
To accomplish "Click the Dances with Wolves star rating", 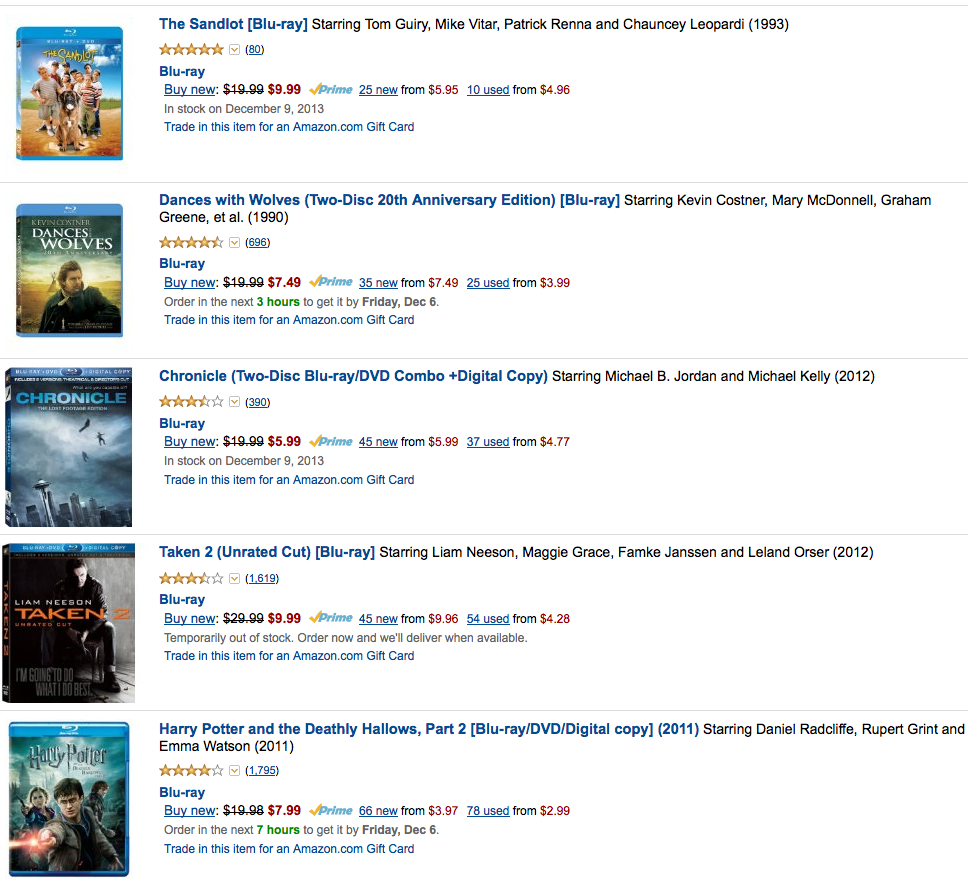I will coord(191,242).
